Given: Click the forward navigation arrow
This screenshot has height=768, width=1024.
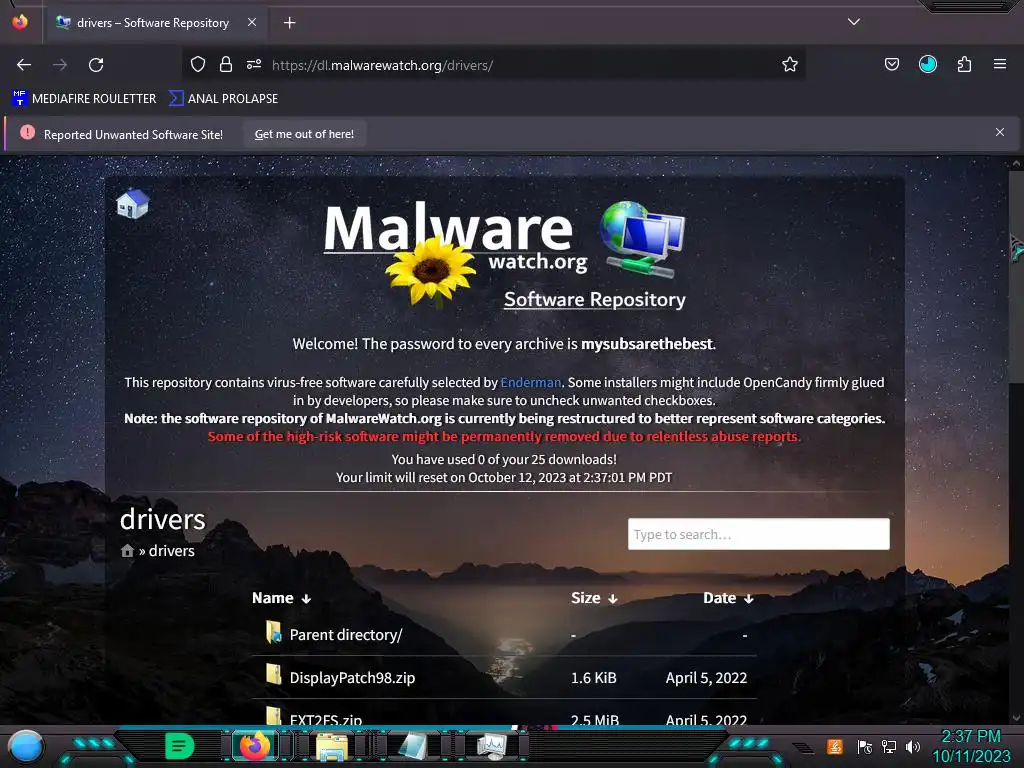Looking at the screenshot, I should coord(60,65).
